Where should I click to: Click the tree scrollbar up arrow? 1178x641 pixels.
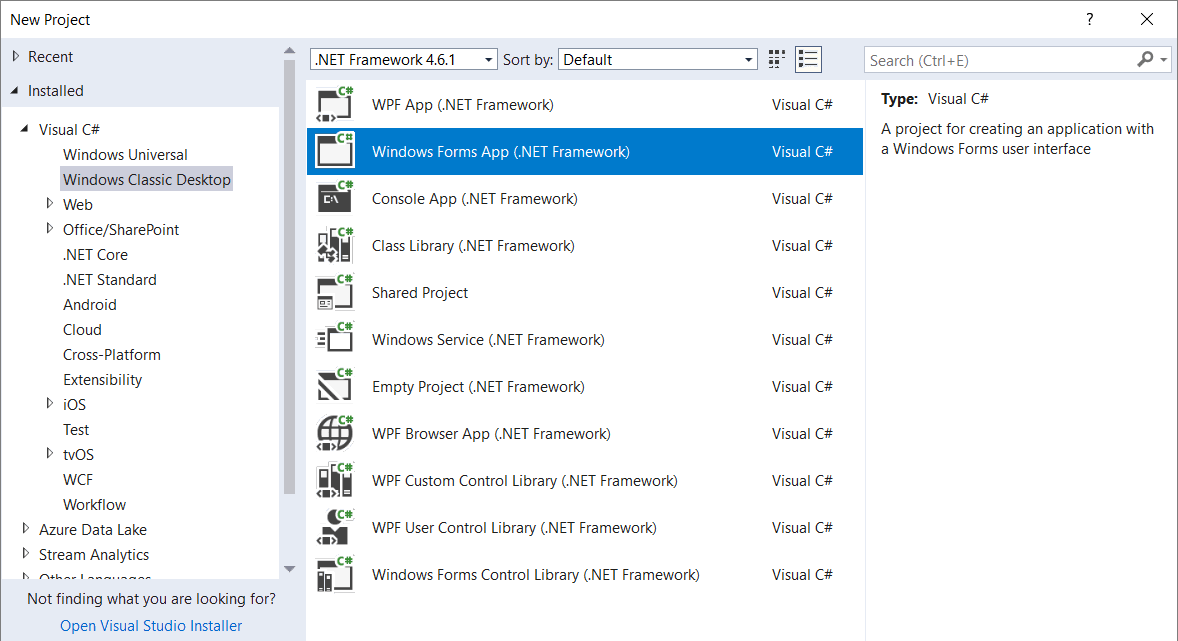tap(290, 51)
